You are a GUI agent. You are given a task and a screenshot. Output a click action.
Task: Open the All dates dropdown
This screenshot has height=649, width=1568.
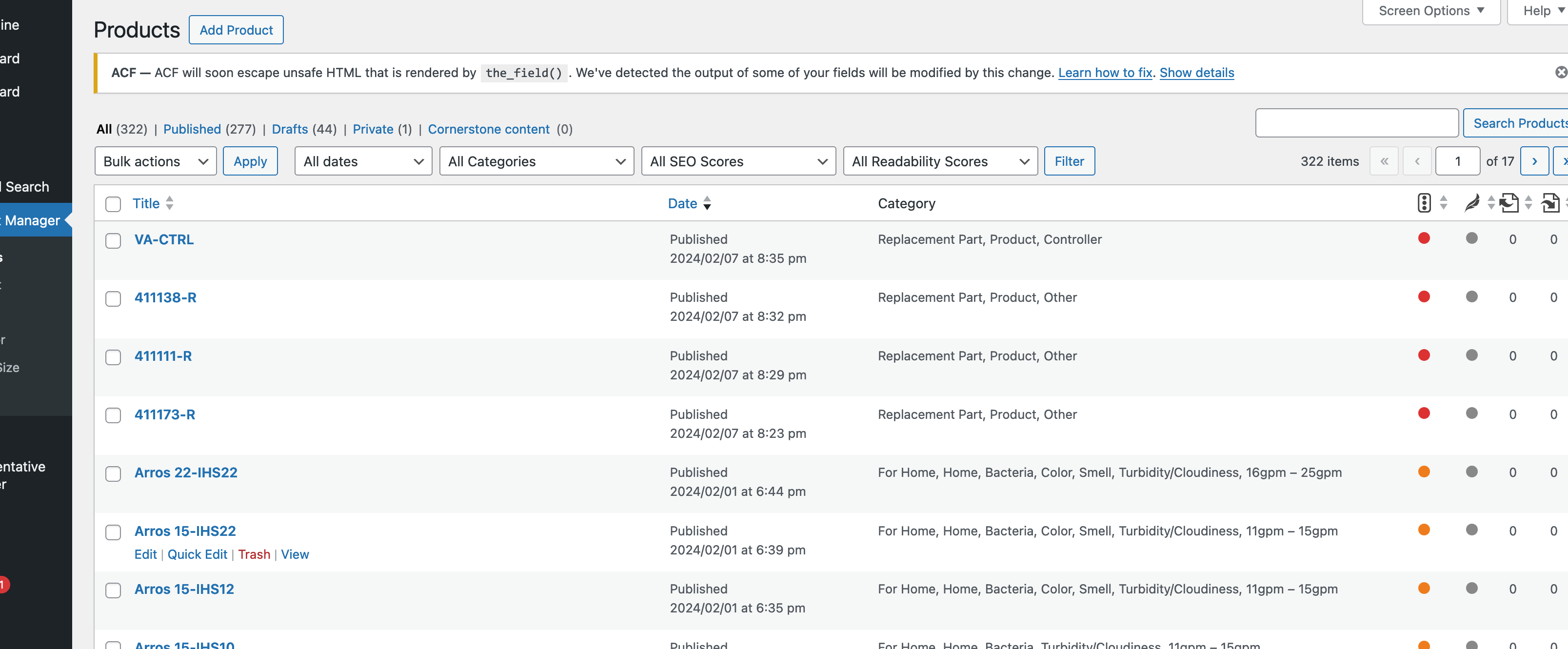pyautogui.click(x=363, y=161)
